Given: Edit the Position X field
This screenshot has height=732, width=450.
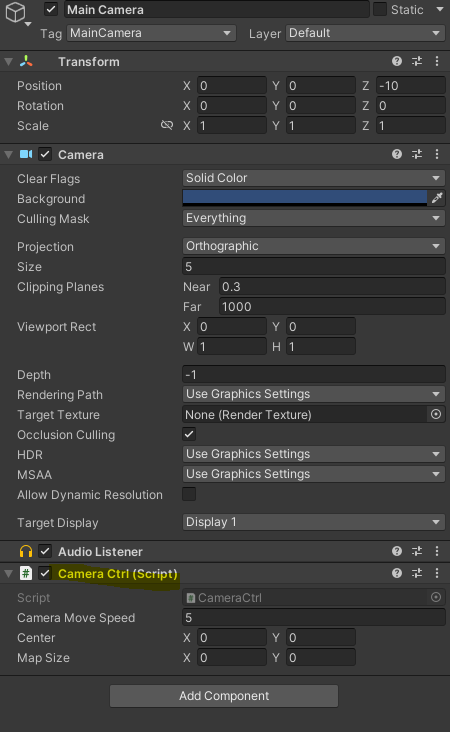Looking at the screenshot, I should click(x=232, y=85).
